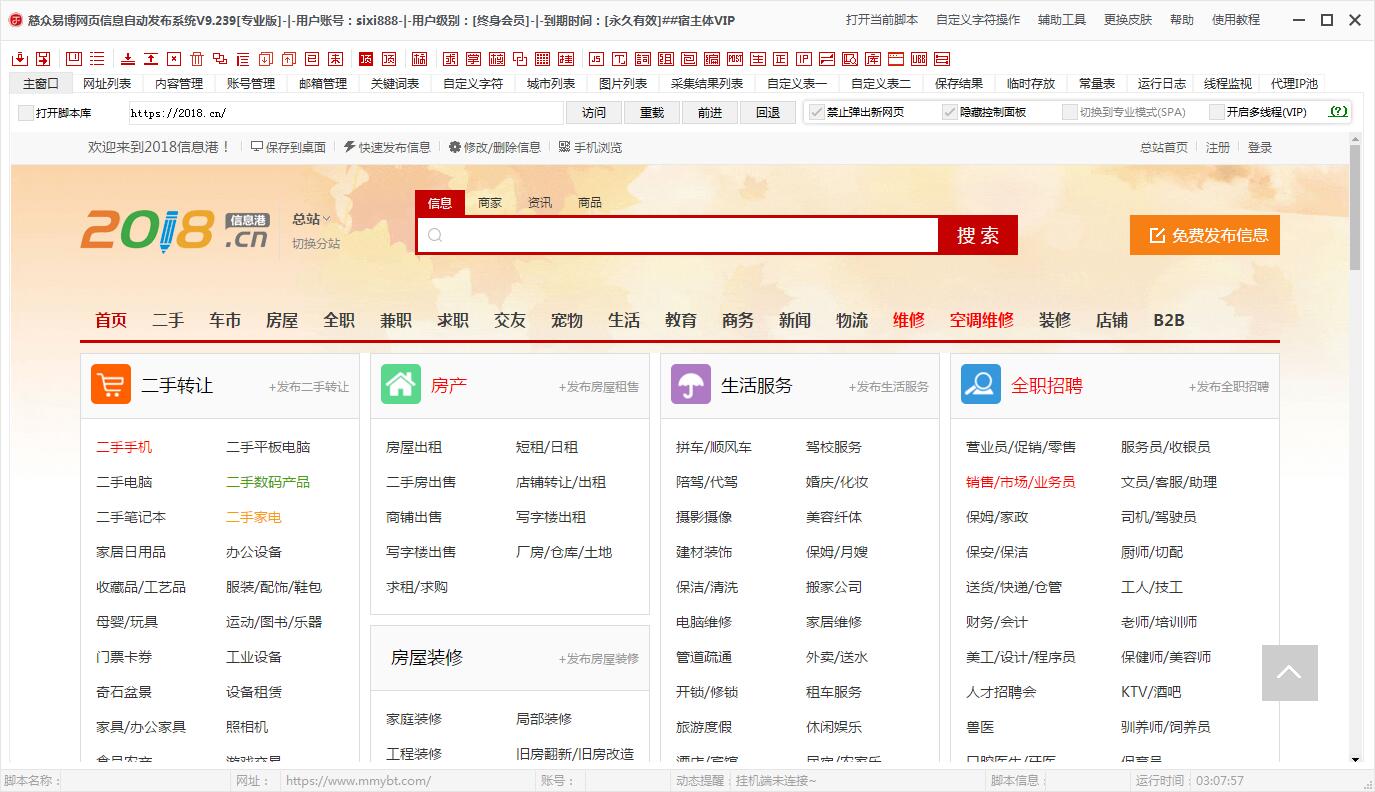Image resolution: width=1375 pixels, height=792 pixels.
Task: Click the X box delete icon
Action: coord(174,59)
